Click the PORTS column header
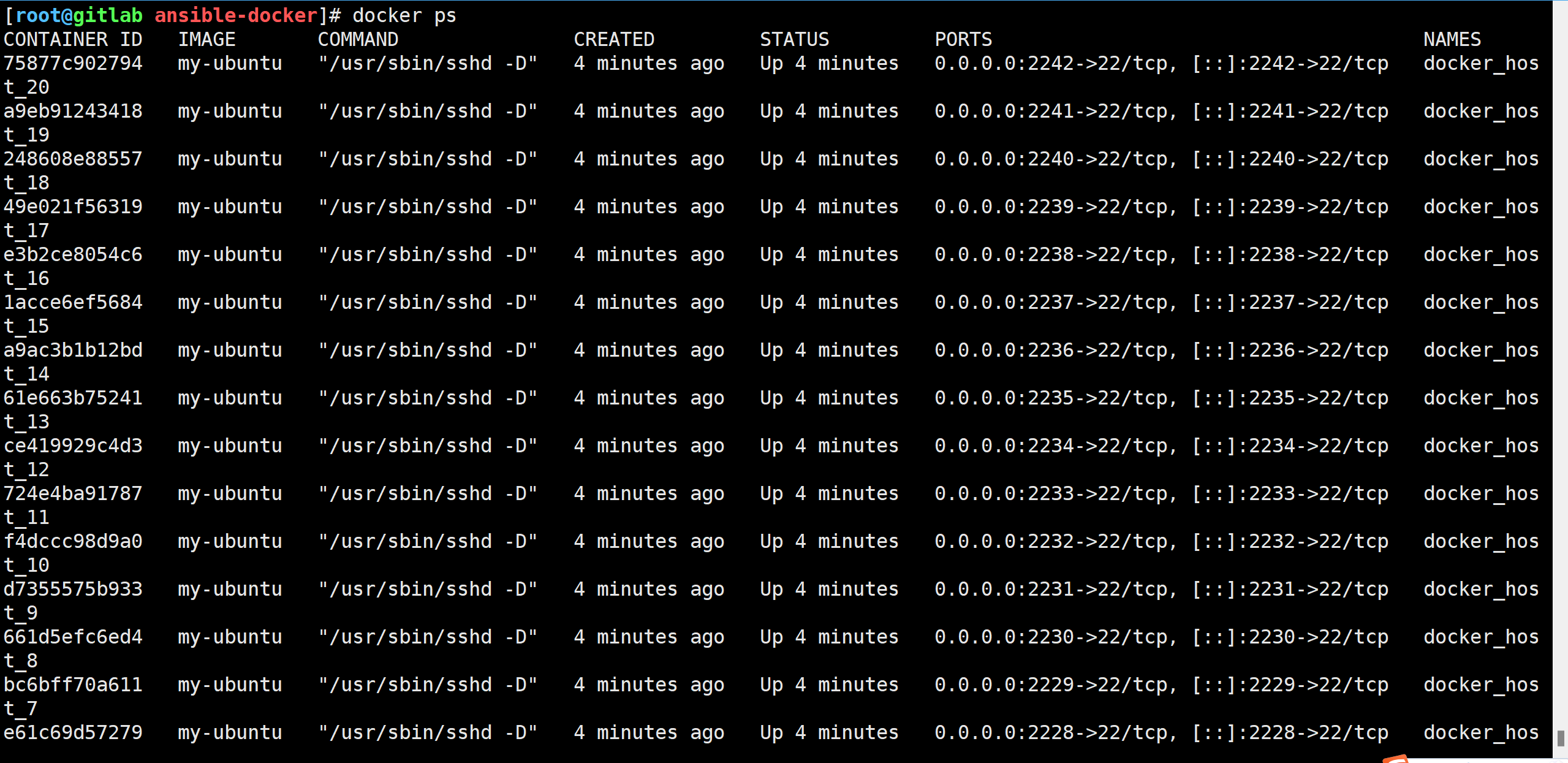 (963, 39)
